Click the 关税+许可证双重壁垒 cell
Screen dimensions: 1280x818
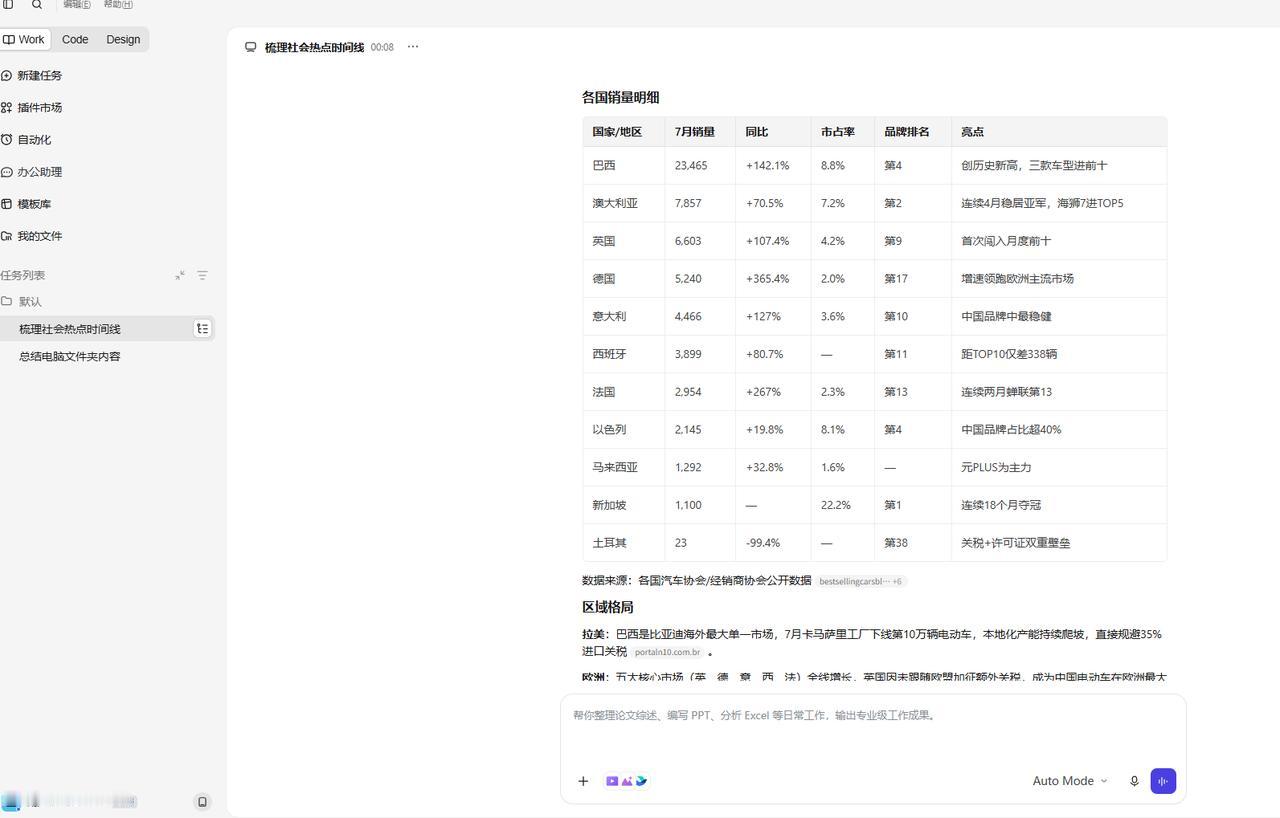pyautogui.click(x=1016, y=543)
